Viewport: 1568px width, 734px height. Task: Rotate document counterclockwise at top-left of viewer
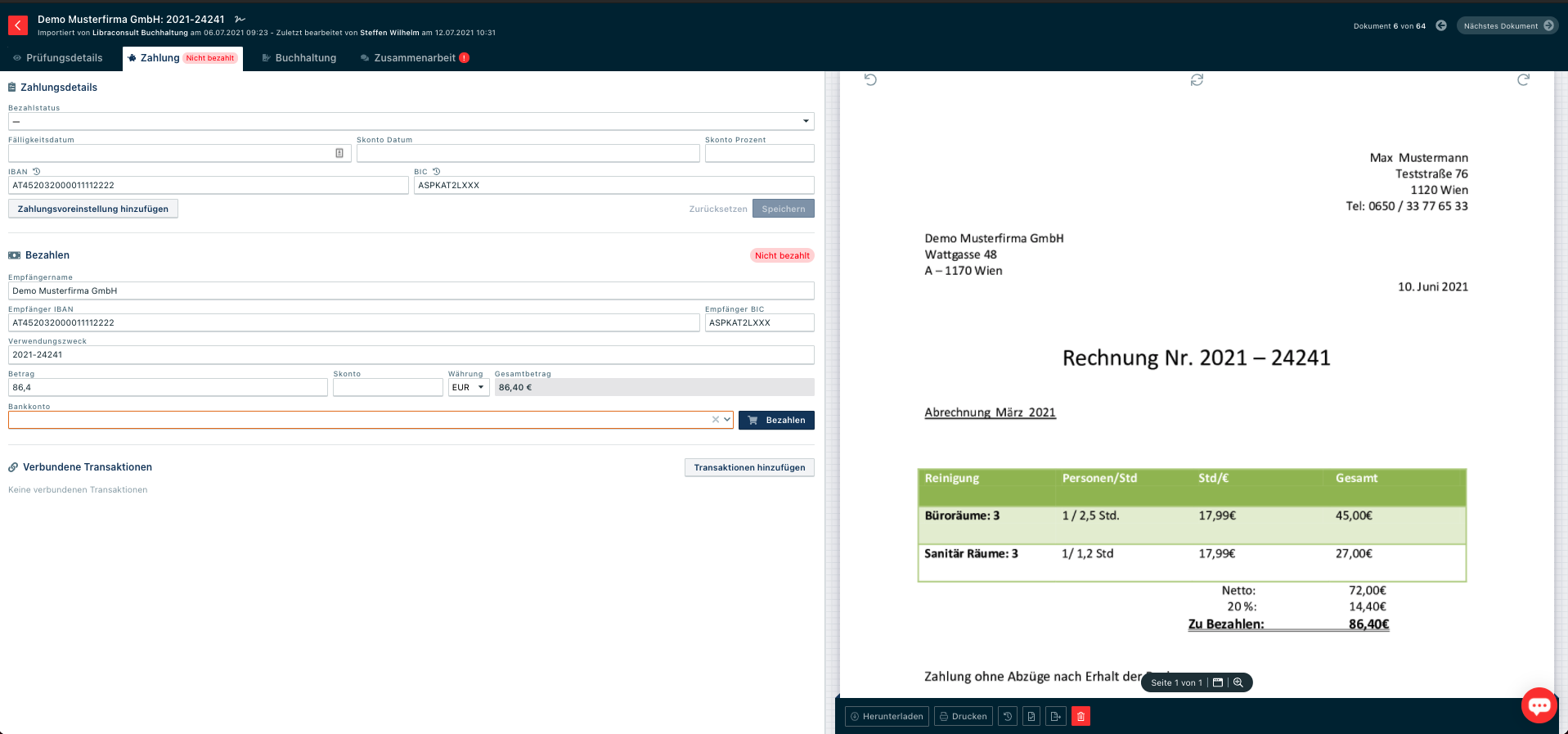coord(870,80)
